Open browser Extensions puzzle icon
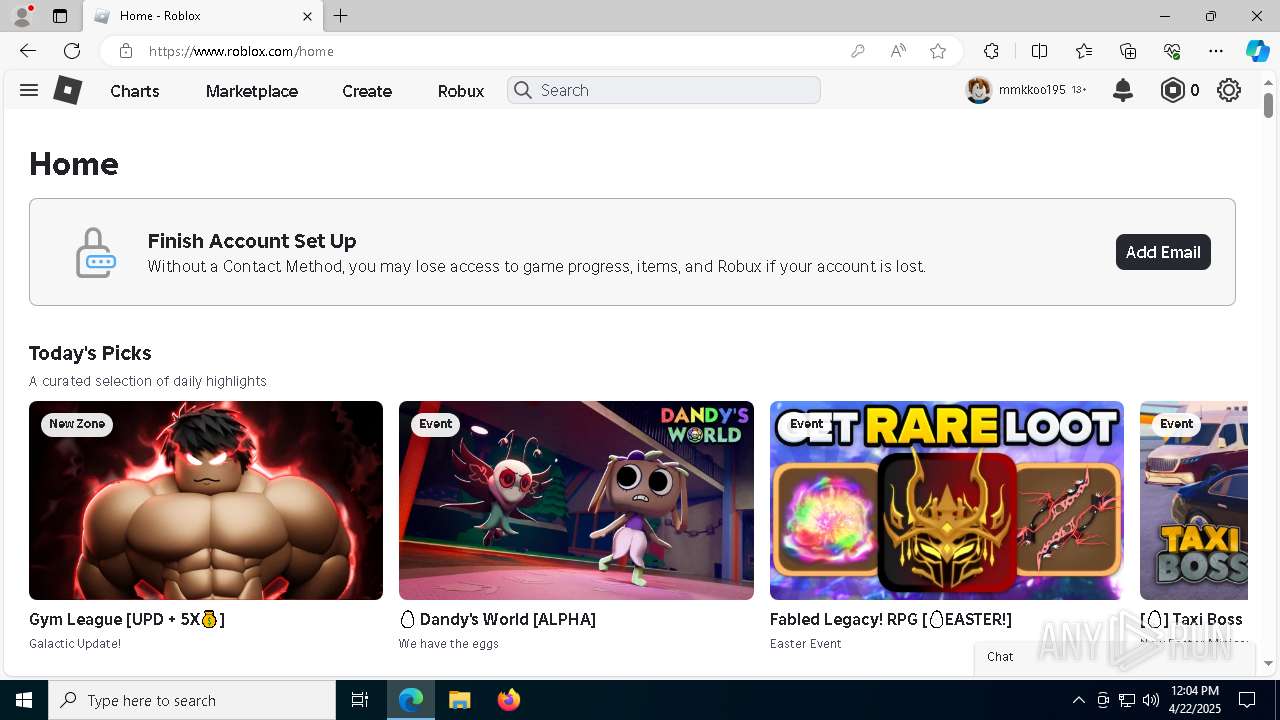 click(x=991, y=51)
